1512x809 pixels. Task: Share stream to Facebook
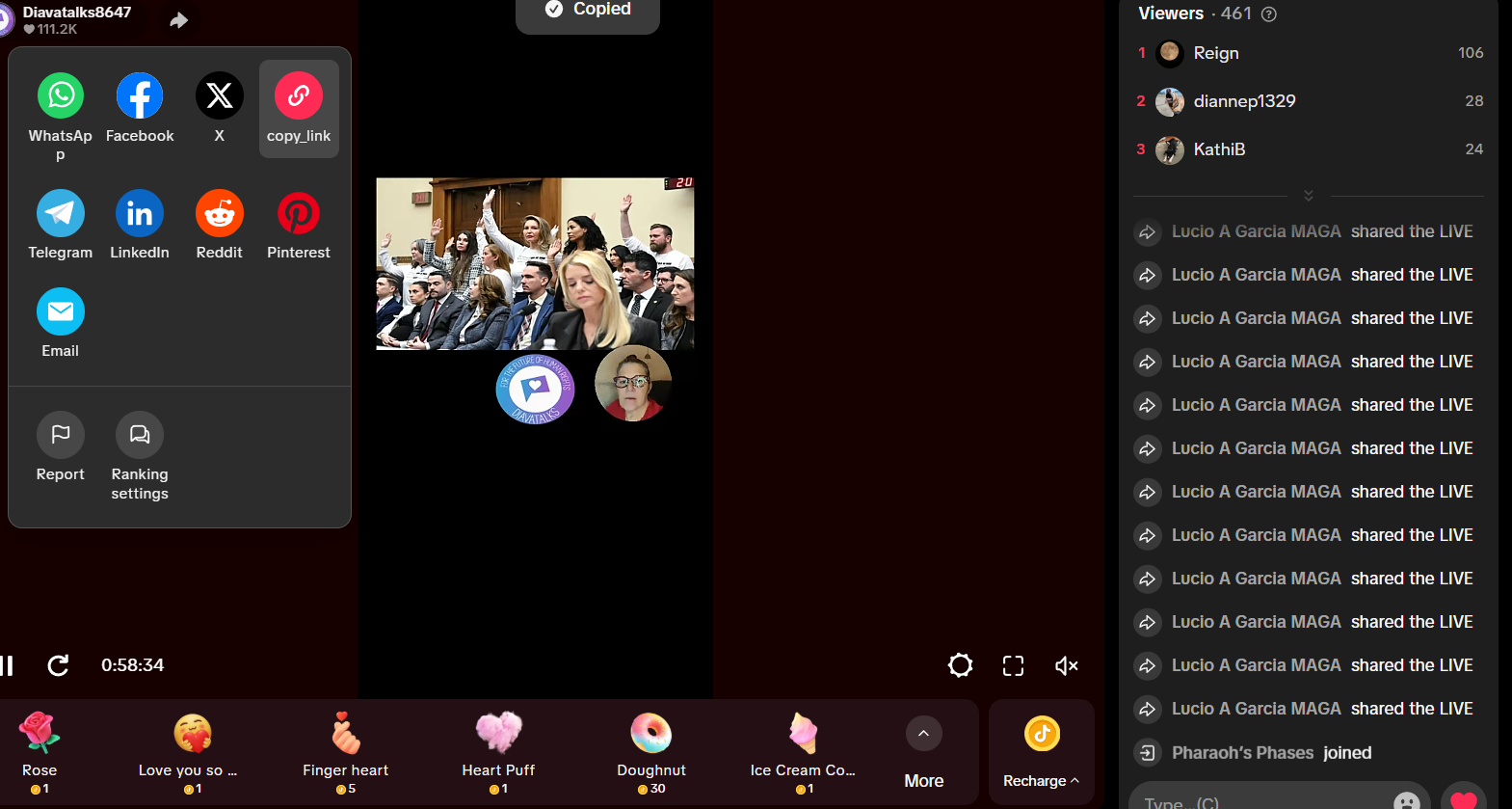(140, 96)
